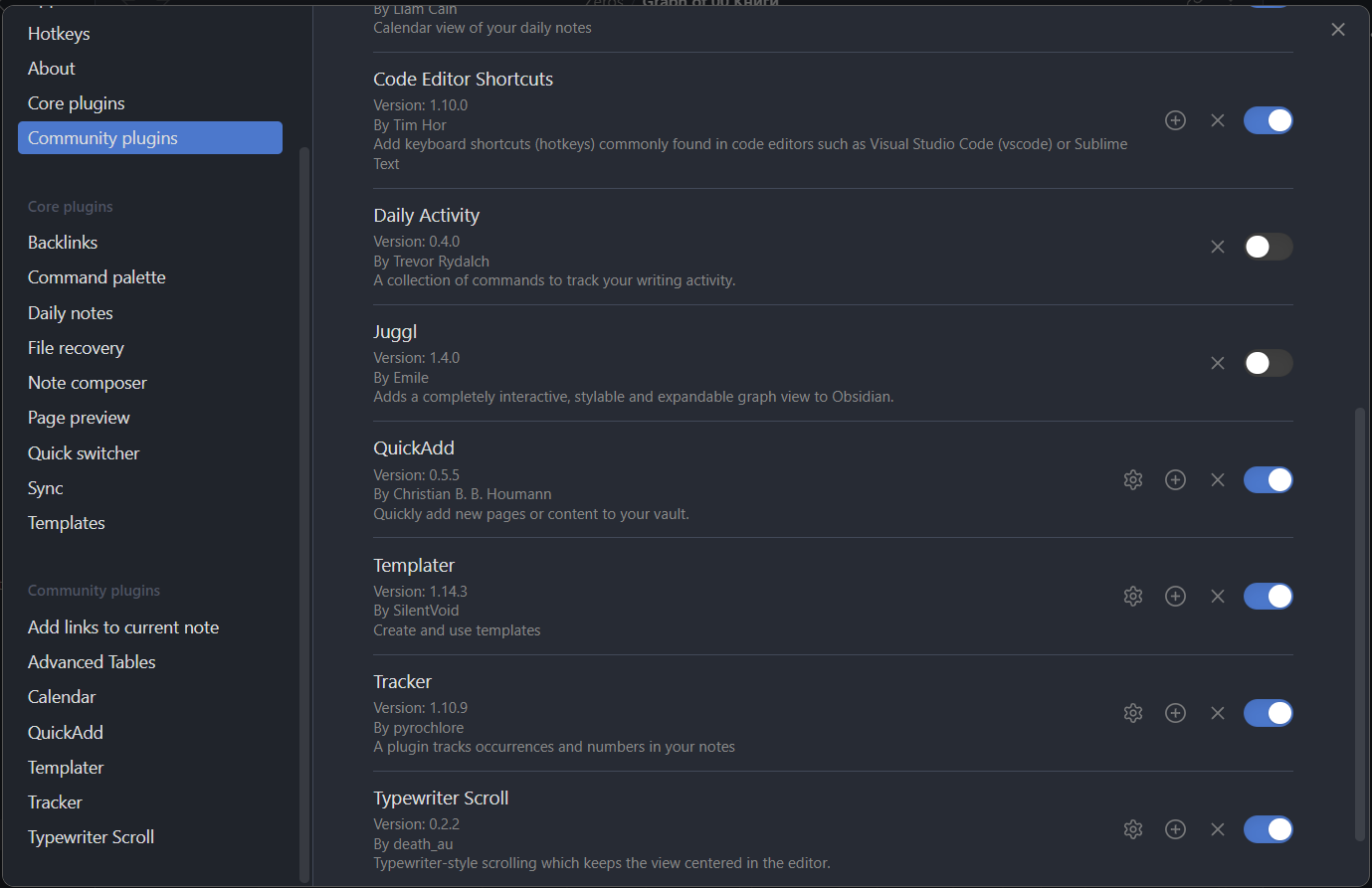Open Command palette settings
The height and width of the screenshot is (888, 1372).
[x=150, y=277]
